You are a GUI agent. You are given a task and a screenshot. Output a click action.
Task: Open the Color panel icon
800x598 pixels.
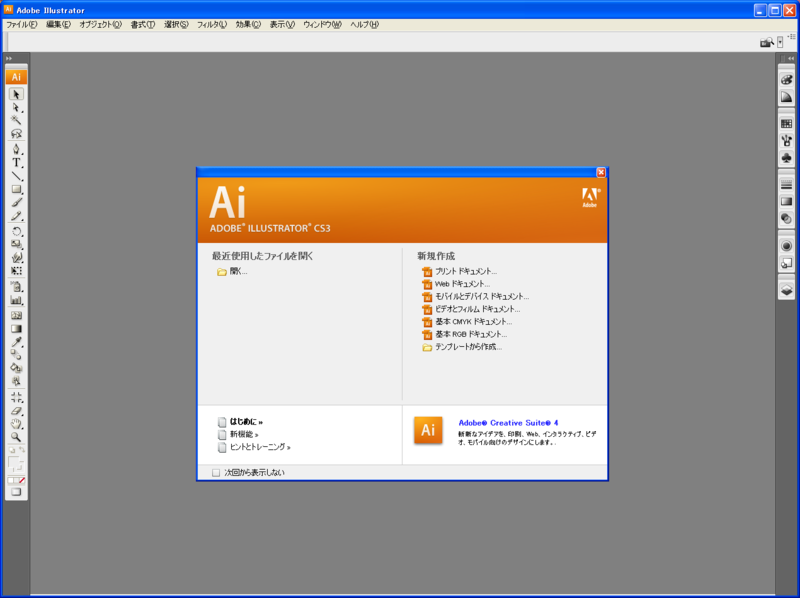coord(786,80)
